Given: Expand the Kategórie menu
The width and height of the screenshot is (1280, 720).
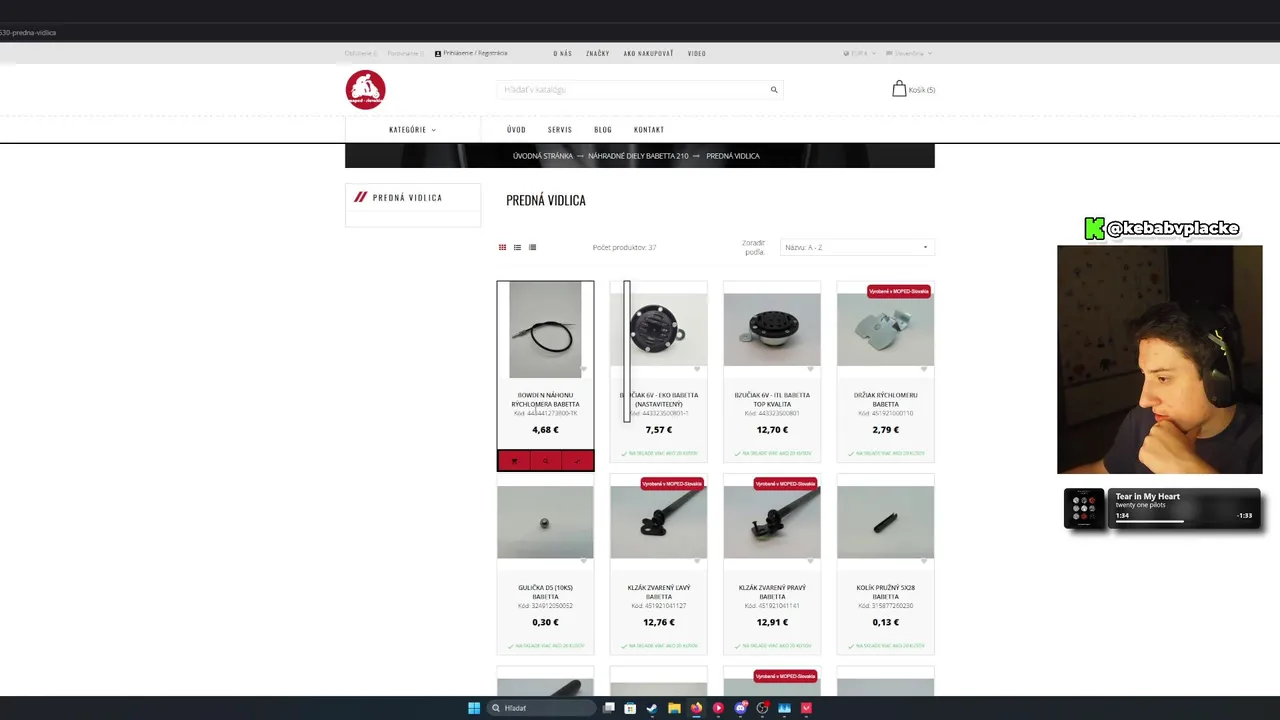Looking at the screenshot, I should point(412,129).
